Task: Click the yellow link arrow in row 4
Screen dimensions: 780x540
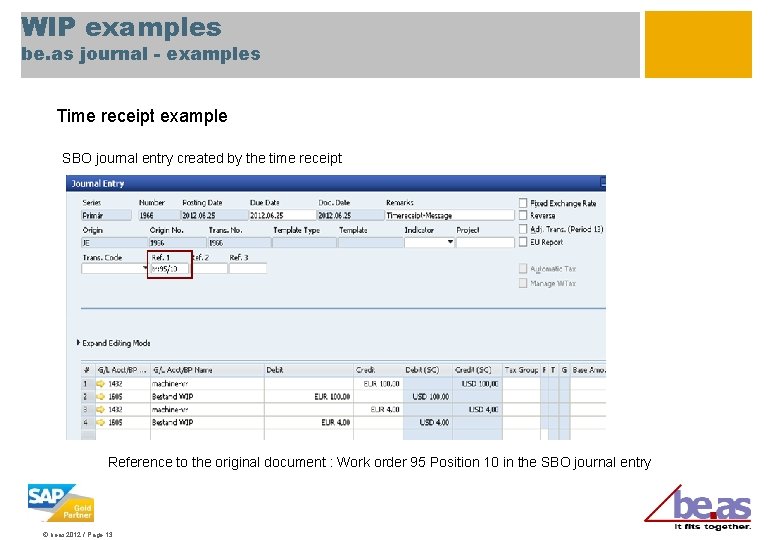Action: click(x=101, y=423)
